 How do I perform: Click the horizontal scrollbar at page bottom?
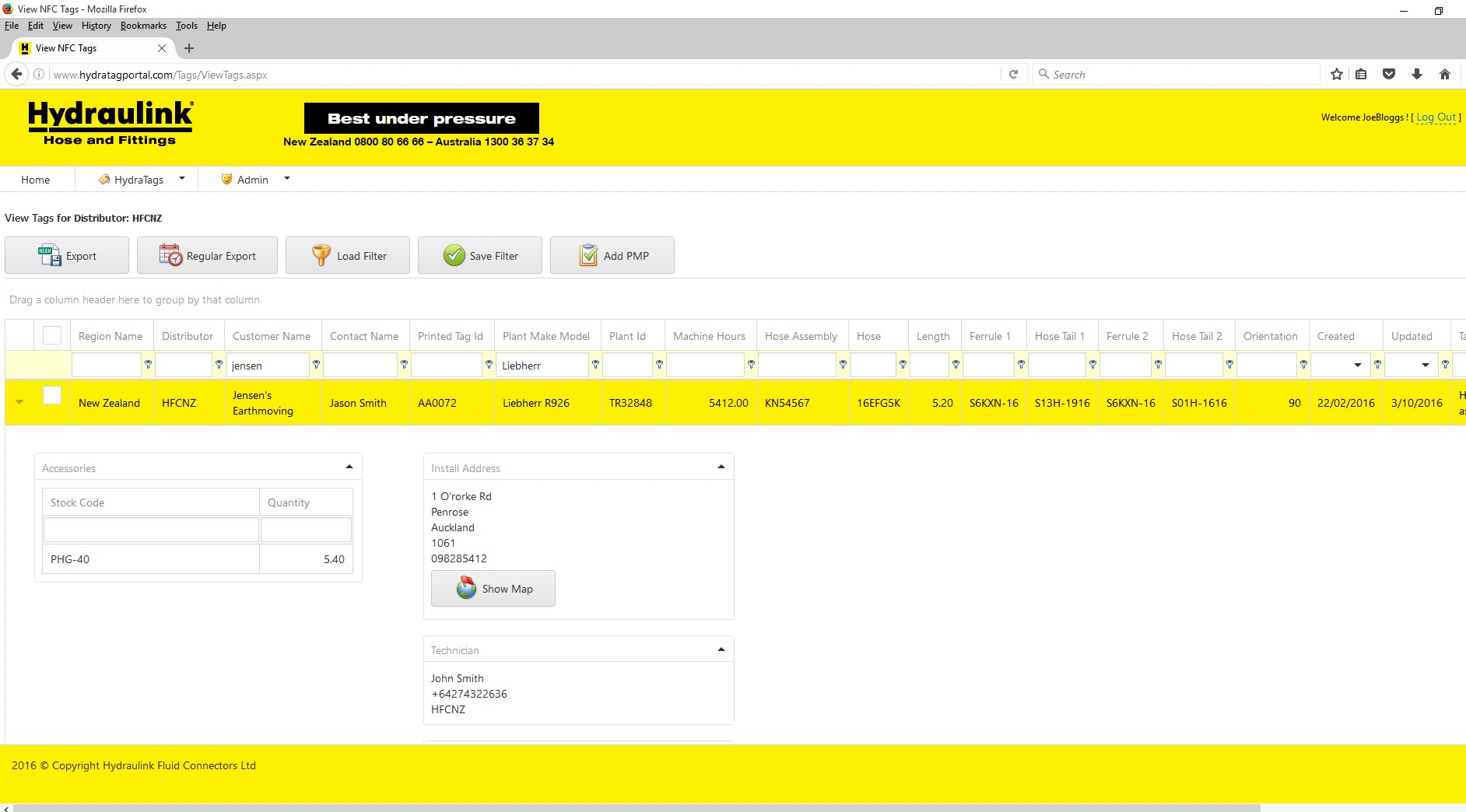(637, 808)
